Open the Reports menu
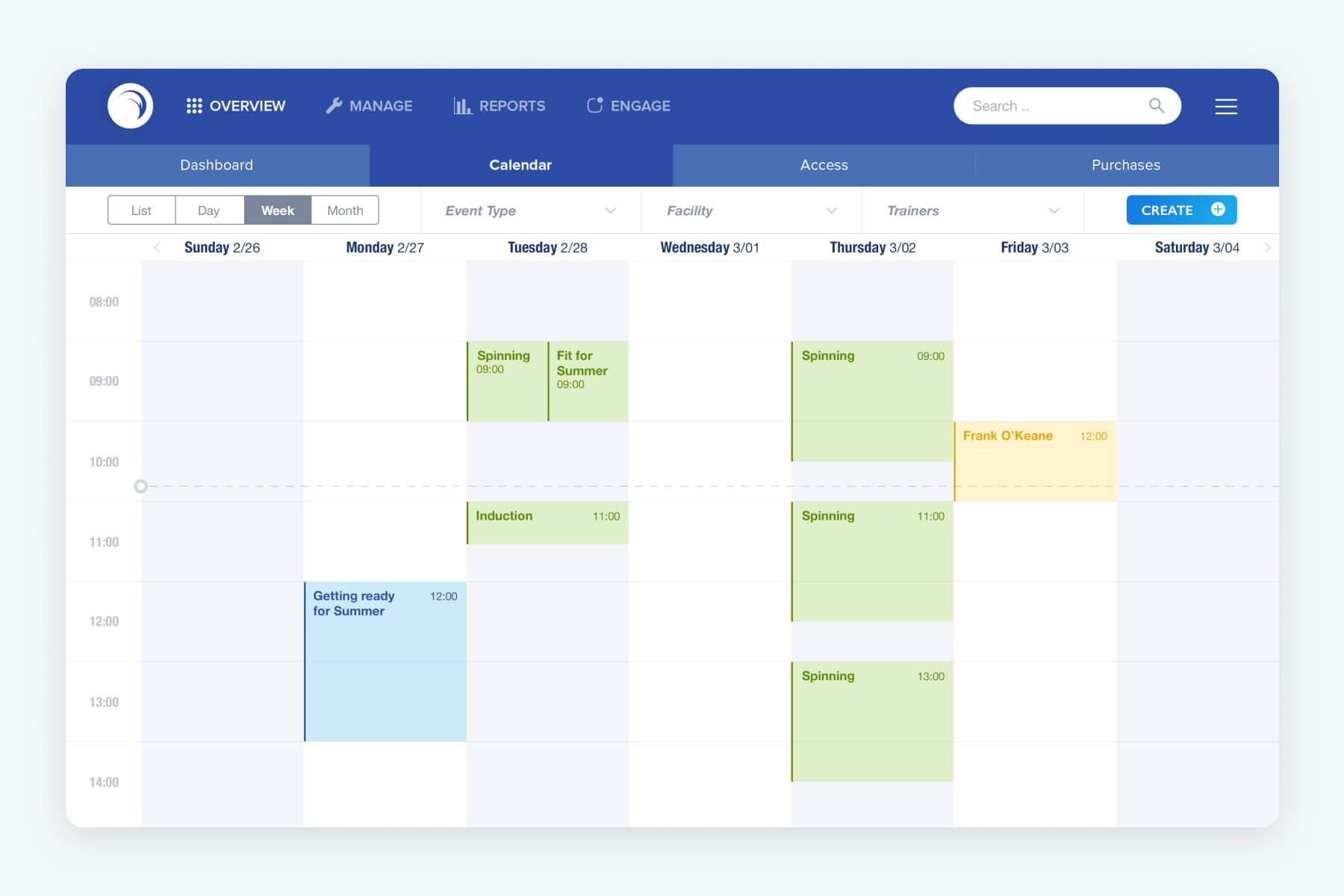 tap(500, 106)
